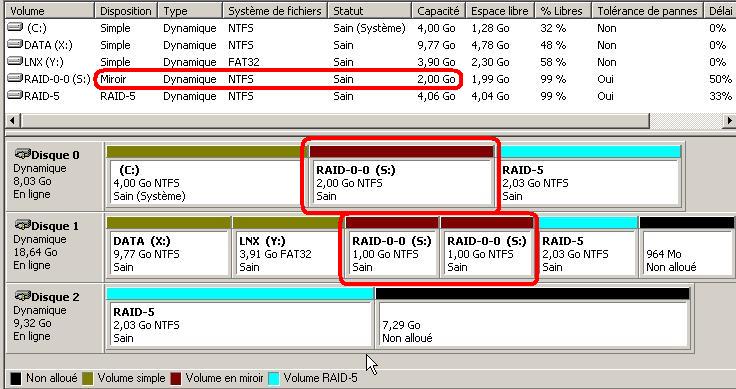Sort by the Type column header
736x389 pixels.
(x=190, y=11)
